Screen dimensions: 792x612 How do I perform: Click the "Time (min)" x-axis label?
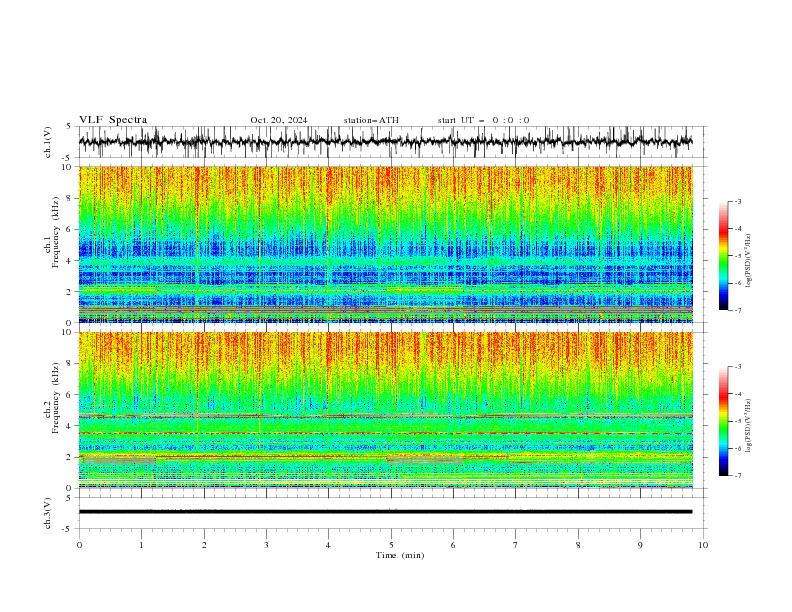tap(400, 555)
